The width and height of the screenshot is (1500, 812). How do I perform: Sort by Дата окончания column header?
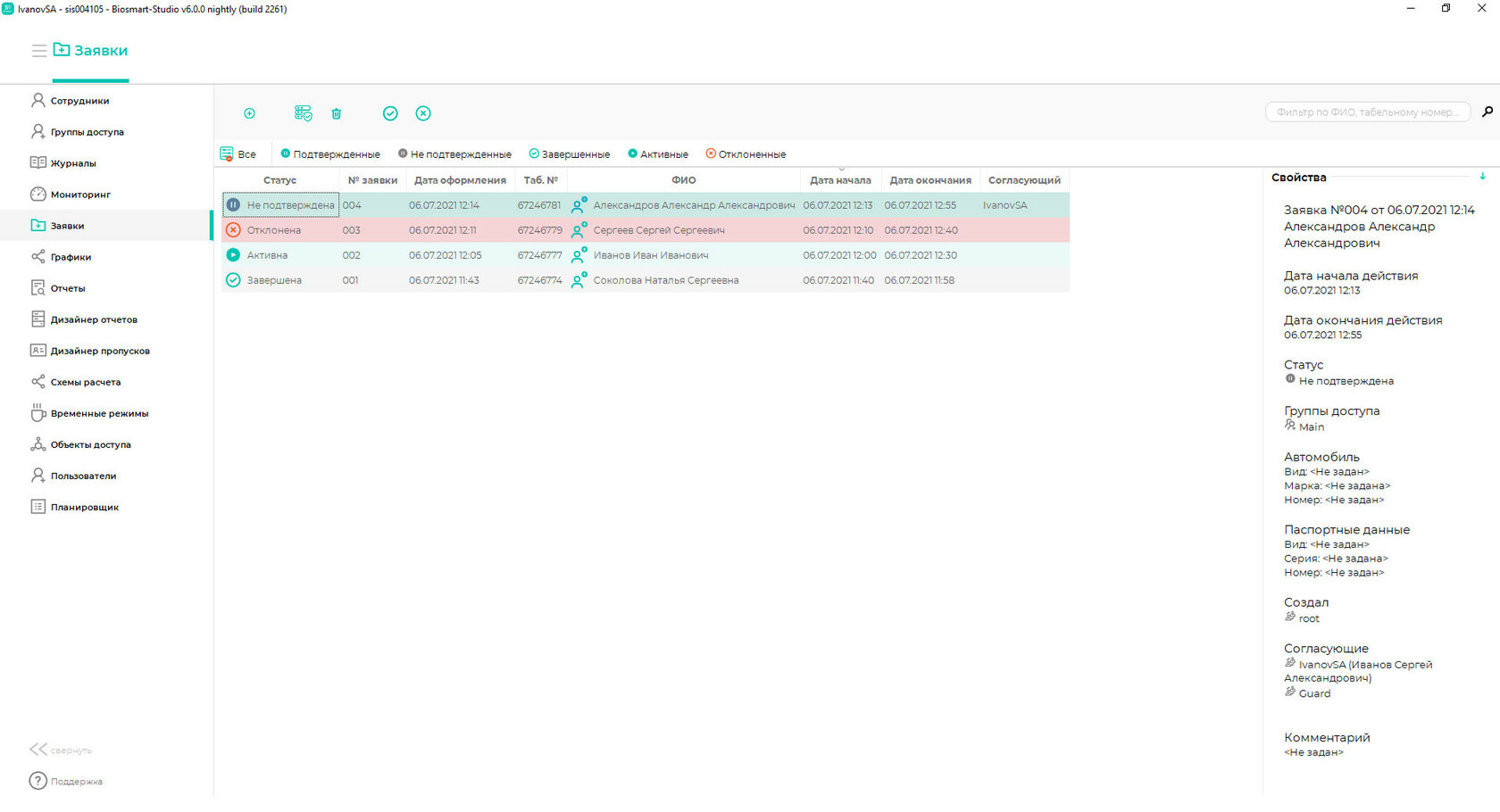coord(930,180)
